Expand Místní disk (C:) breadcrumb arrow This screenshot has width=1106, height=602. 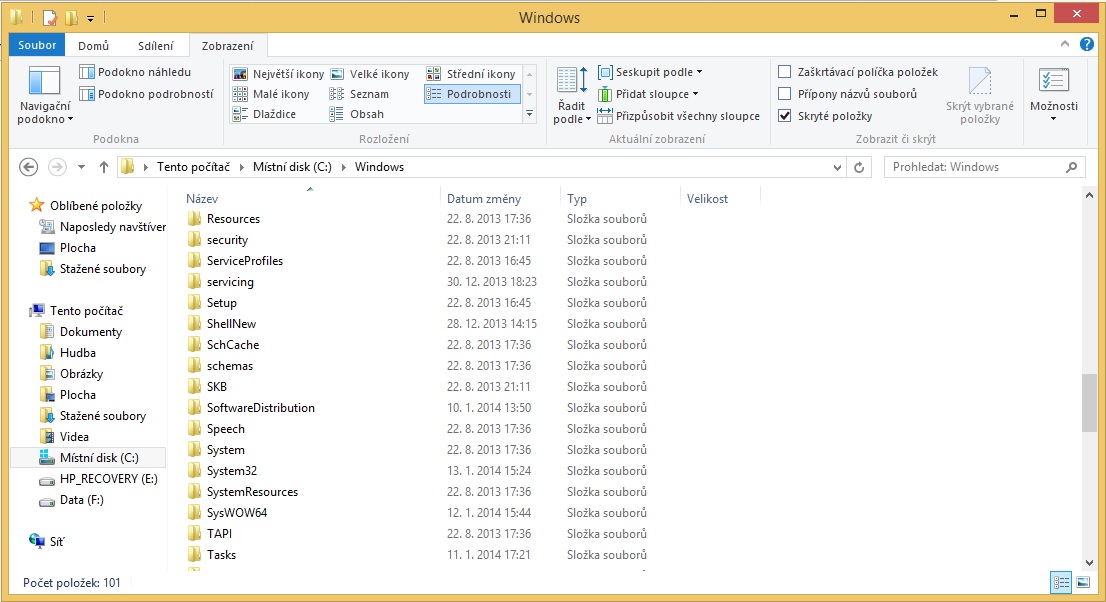[344, 167]
